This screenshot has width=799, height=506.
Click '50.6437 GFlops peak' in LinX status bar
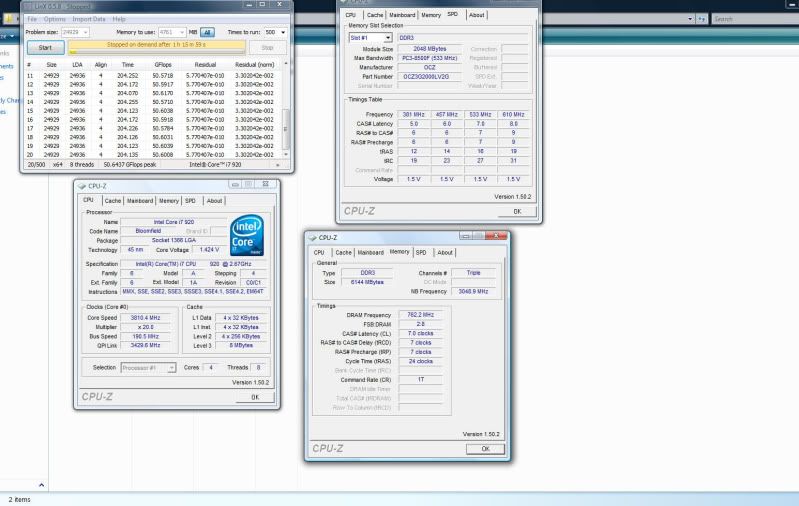click(x=130, y=165)
